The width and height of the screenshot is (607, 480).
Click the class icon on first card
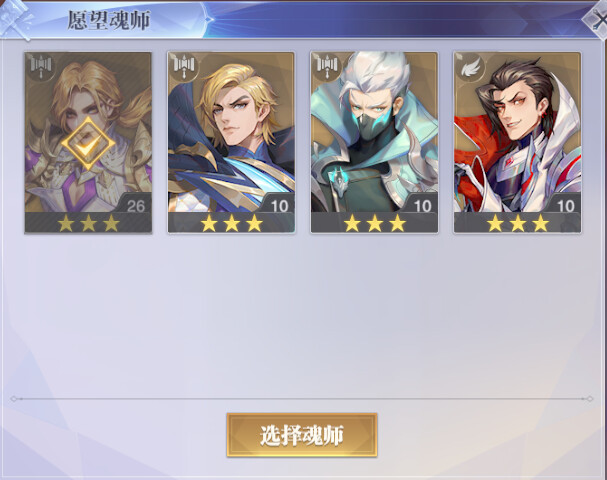(x=41, y=66)
